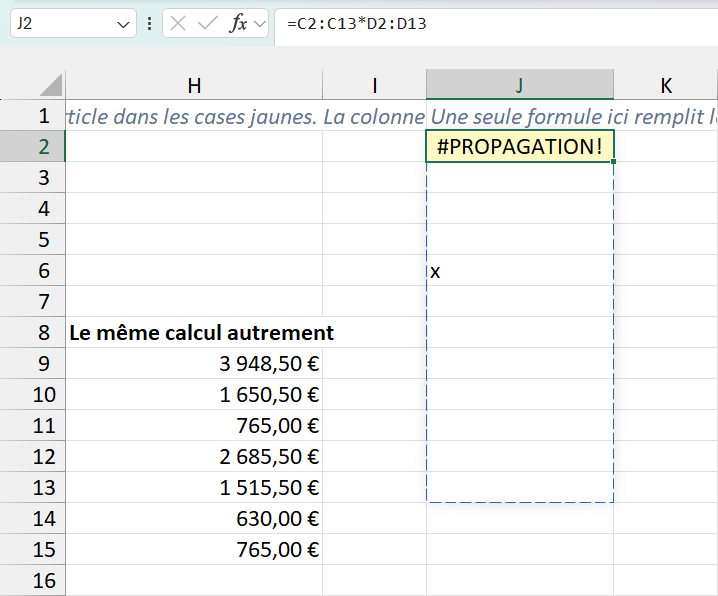
Task: Select row 10 header
Action: tap(33, 395)
